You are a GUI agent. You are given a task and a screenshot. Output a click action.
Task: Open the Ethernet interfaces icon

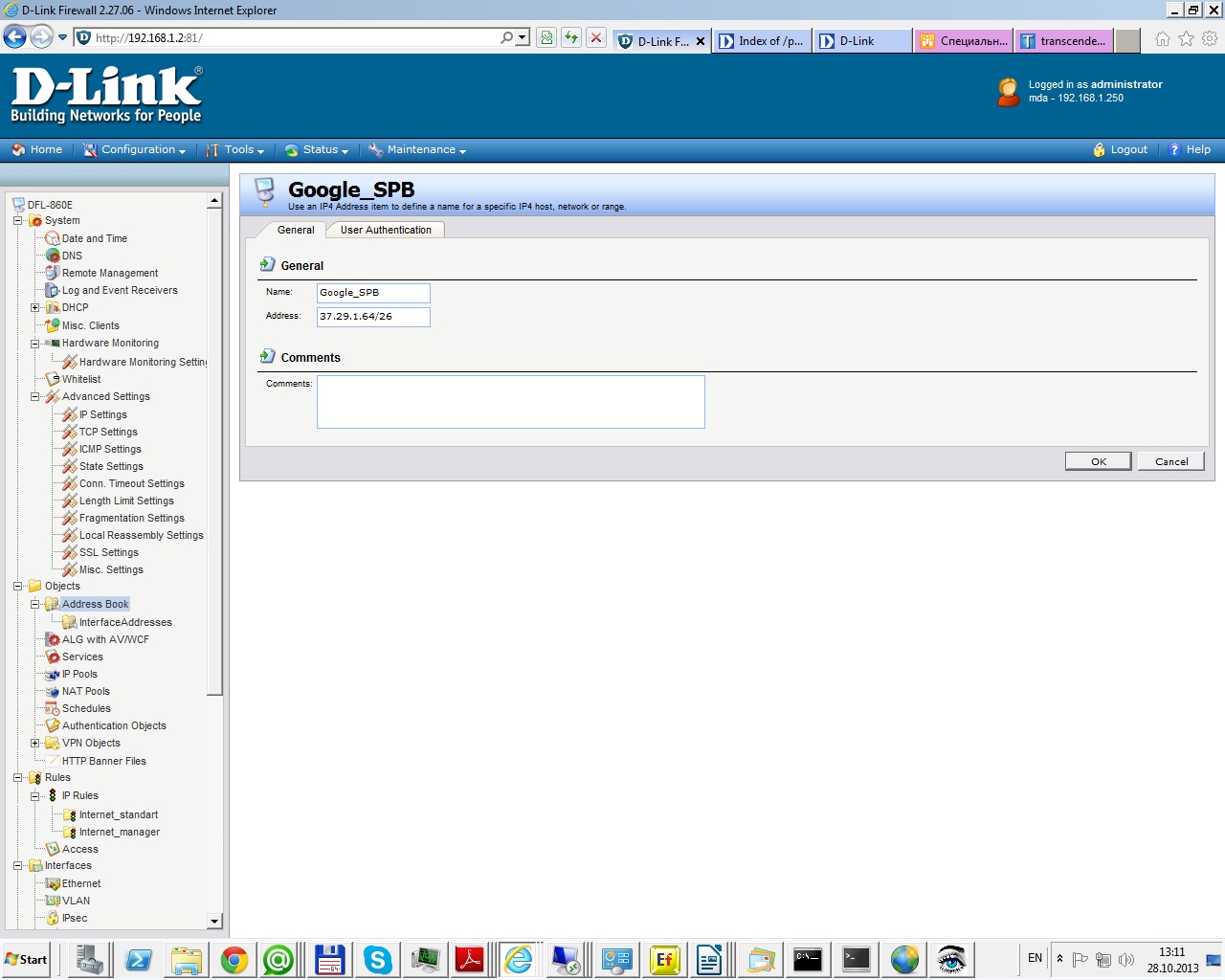coord(53,883)
